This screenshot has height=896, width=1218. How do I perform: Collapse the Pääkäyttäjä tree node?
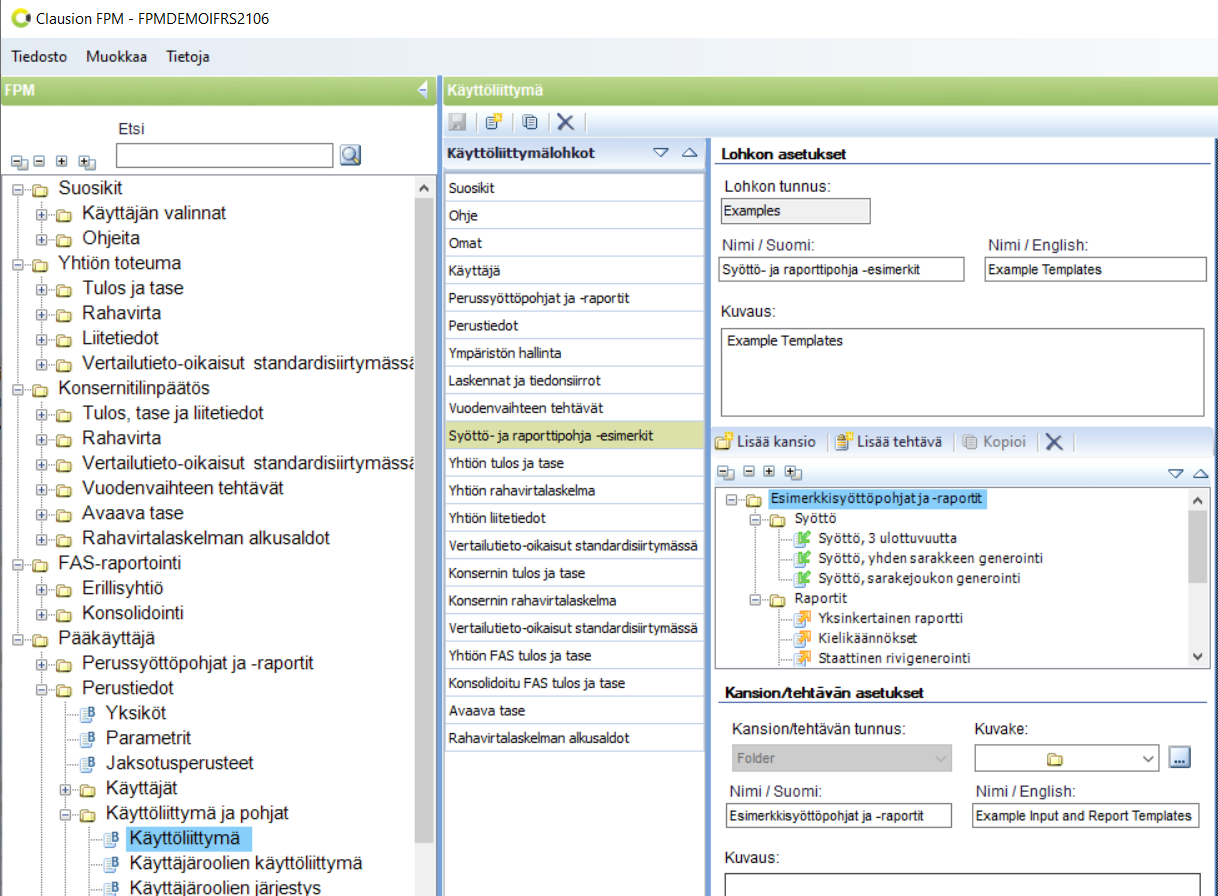pos(18,639)
